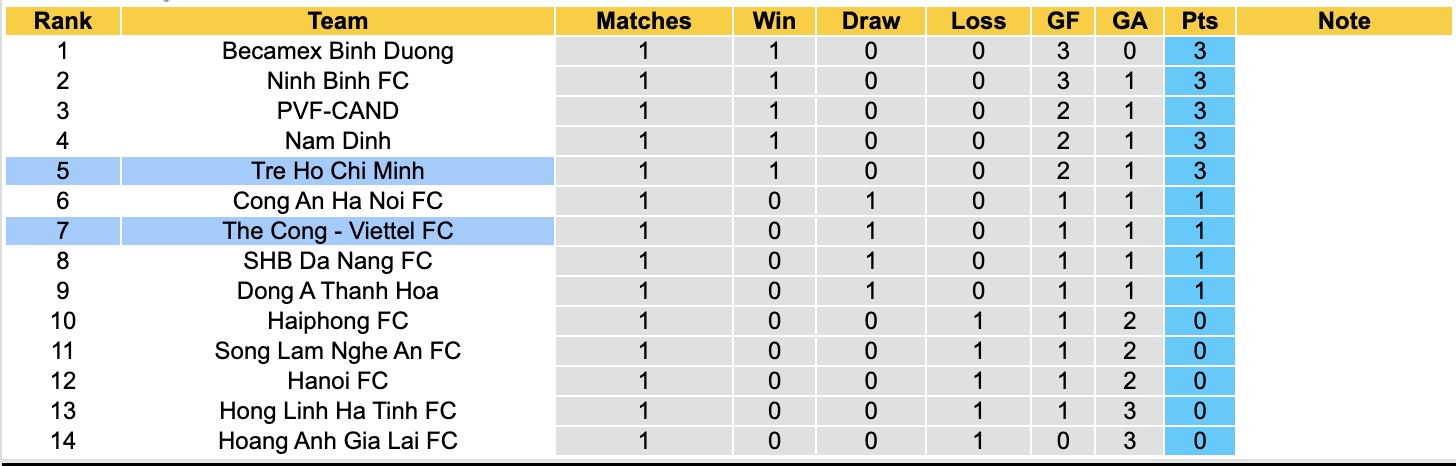Open the Becamex Binh Duong team
Viewport: 1456px width, 466px height.
click(x=338, y=51)
